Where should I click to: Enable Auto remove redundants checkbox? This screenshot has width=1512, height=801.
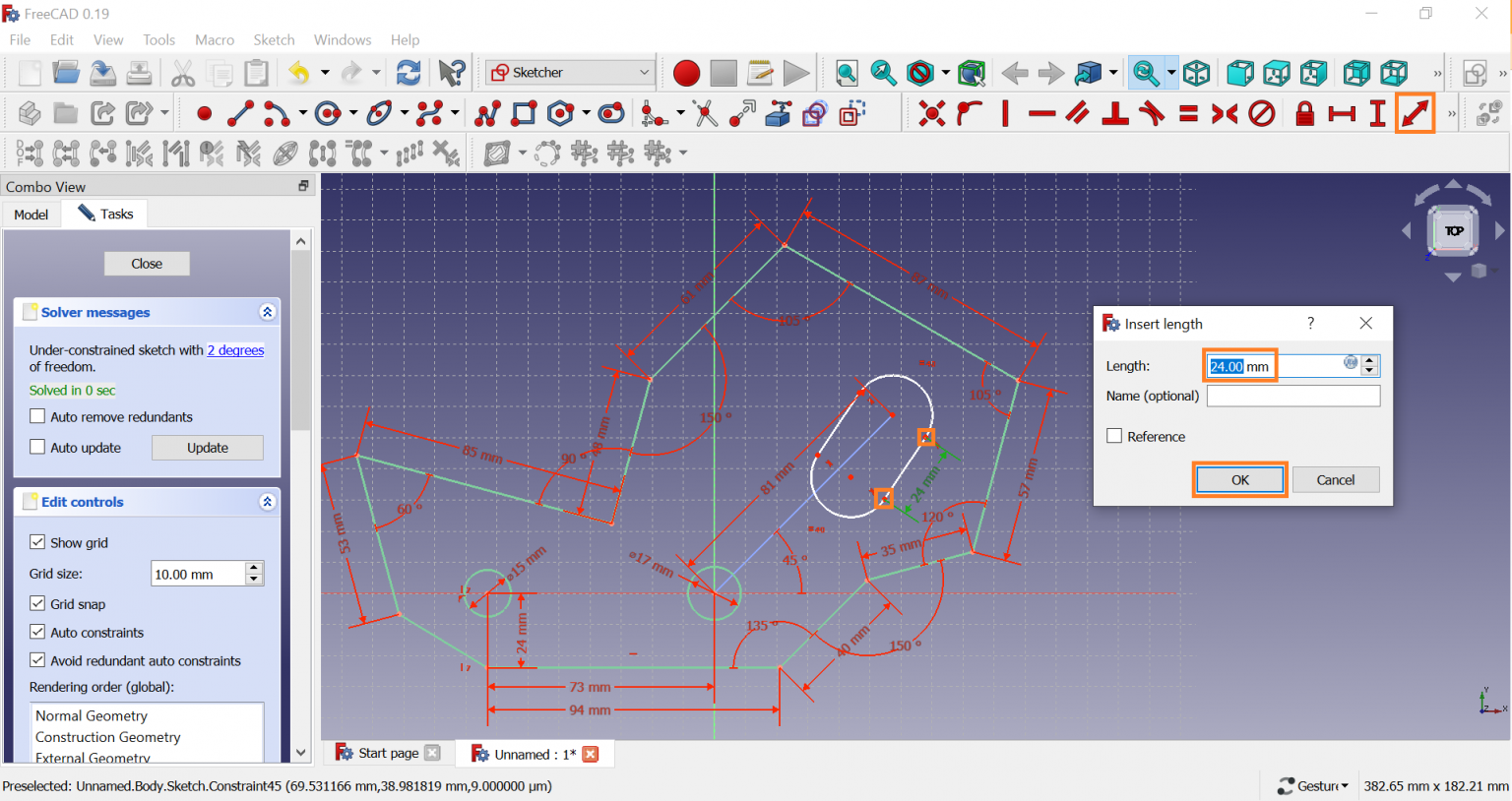click(37, 416)
